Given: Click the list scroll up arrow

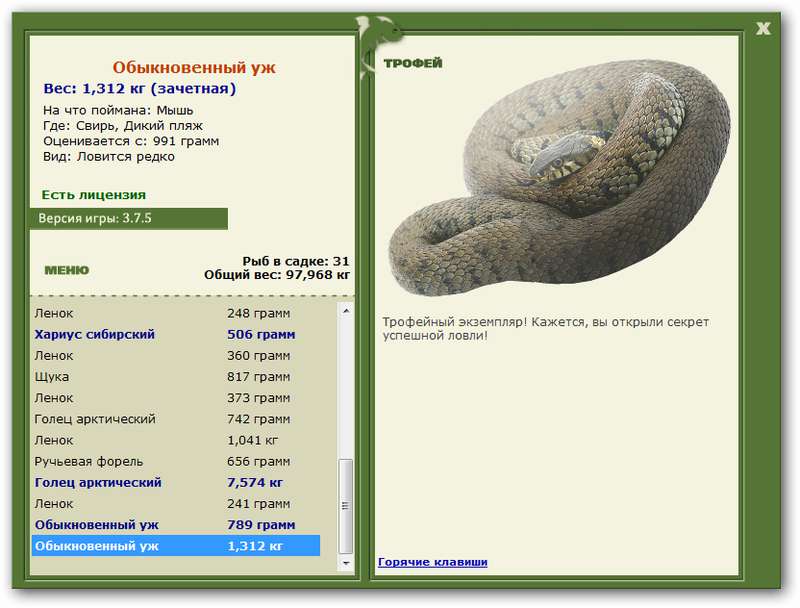Looking at the screenshot, I should click(x=346, y=310).
